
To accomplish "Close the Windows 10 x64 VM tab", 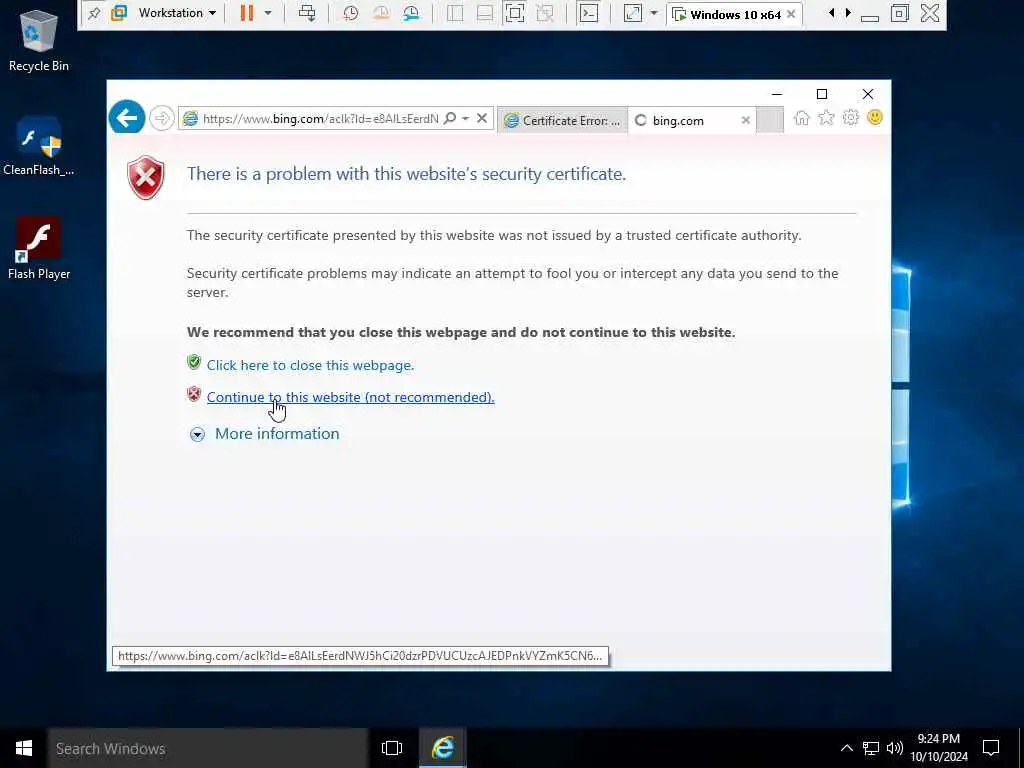I will point(791,14).
